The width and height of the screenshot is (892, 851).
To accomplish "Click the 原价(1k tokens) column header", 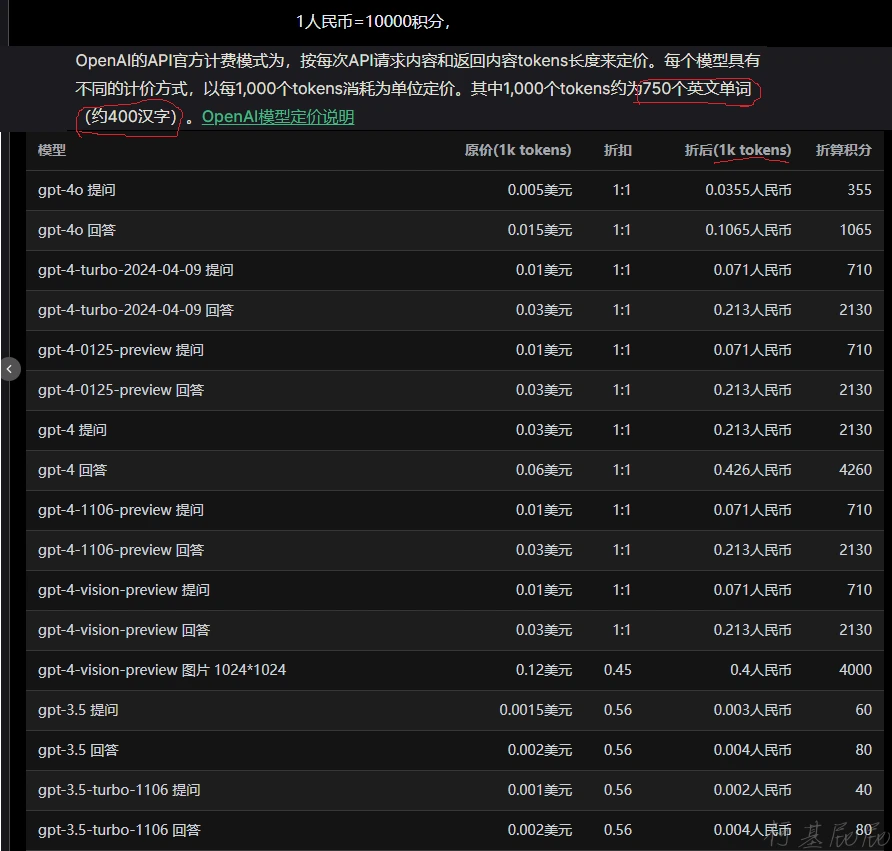I will (x=518, y=150).
